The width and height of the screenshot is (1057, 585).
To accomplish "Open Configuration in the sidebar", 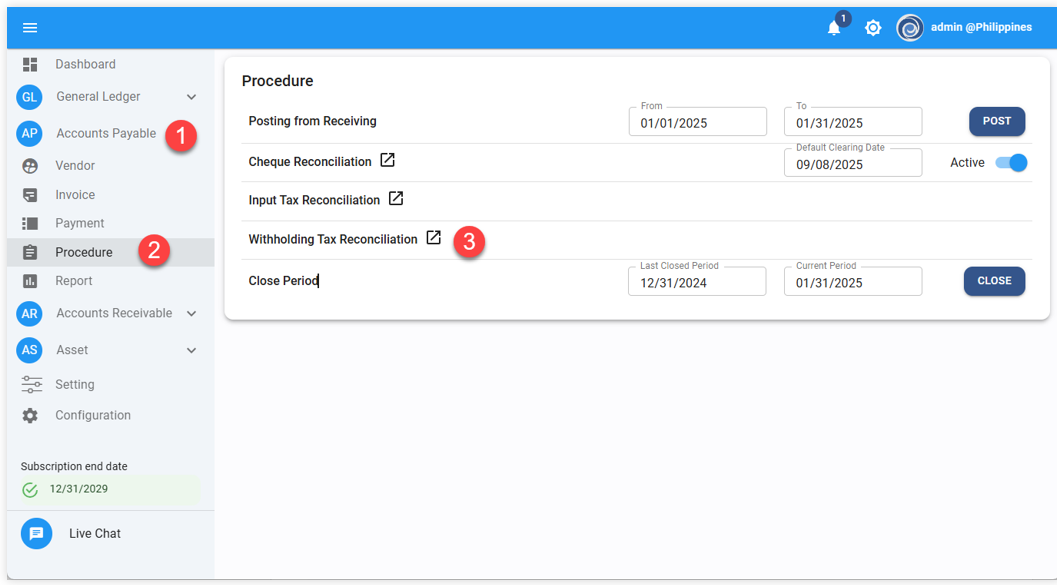I will click(92, 415).
